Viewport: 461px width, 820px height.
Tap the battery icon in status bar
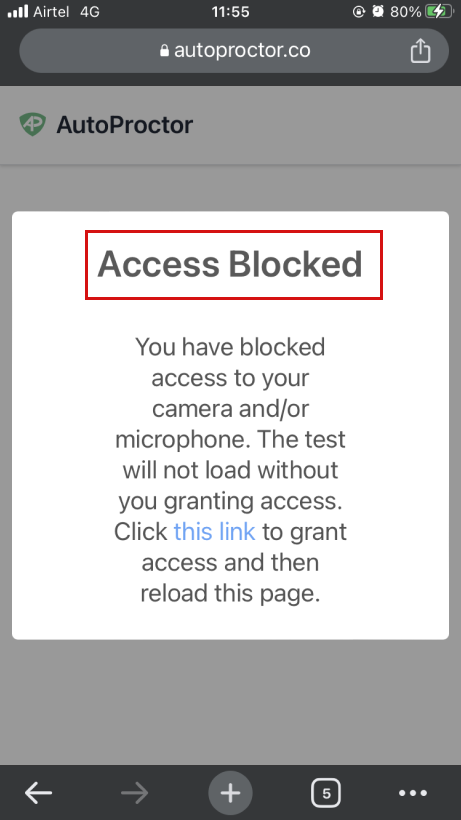point(439,12)
